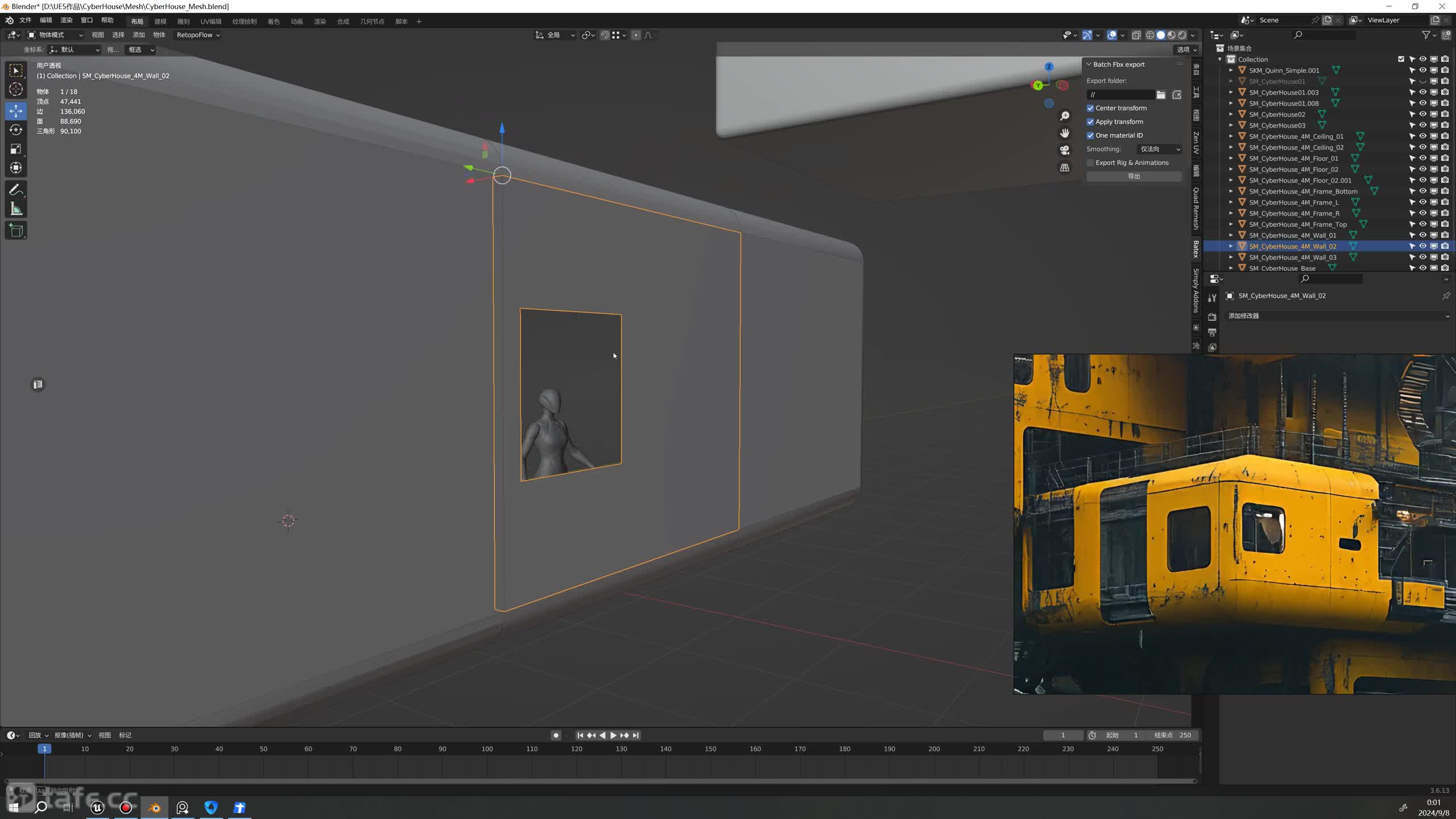Screen dimensions: 1456x819
Task: Toggle the Center transform checkbox
Action: click(x=1090, y=108)
